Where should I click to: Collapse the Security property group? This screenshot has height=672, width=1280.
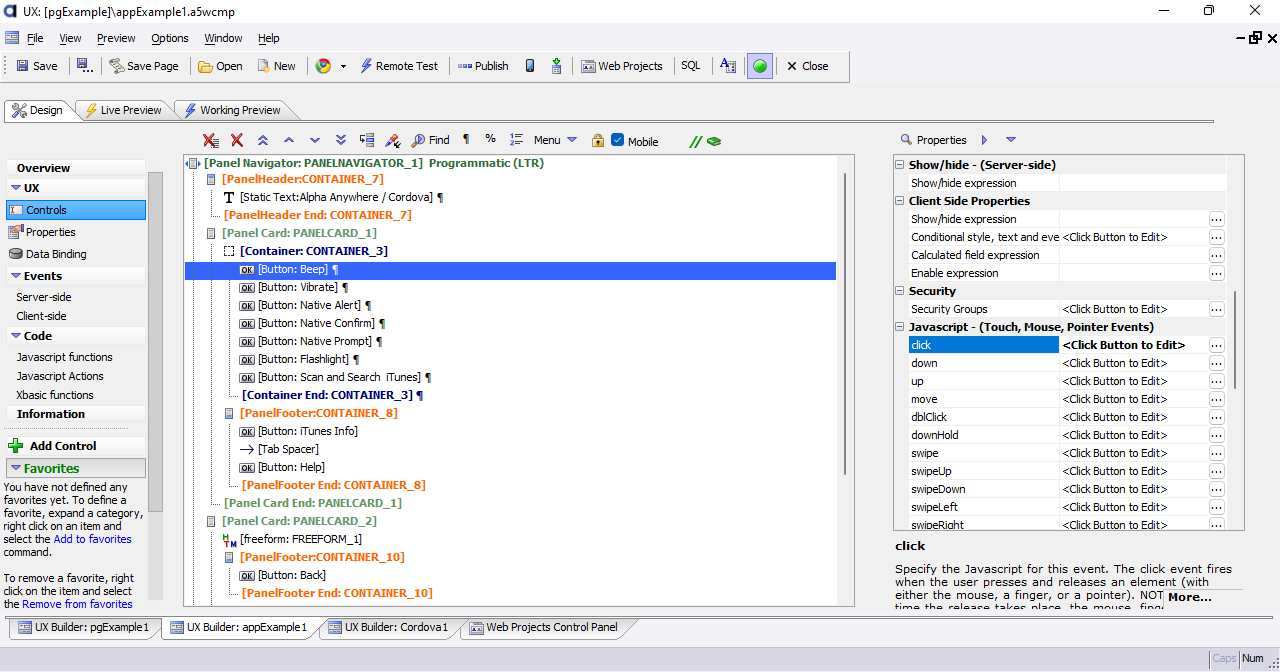pos(899,291)
